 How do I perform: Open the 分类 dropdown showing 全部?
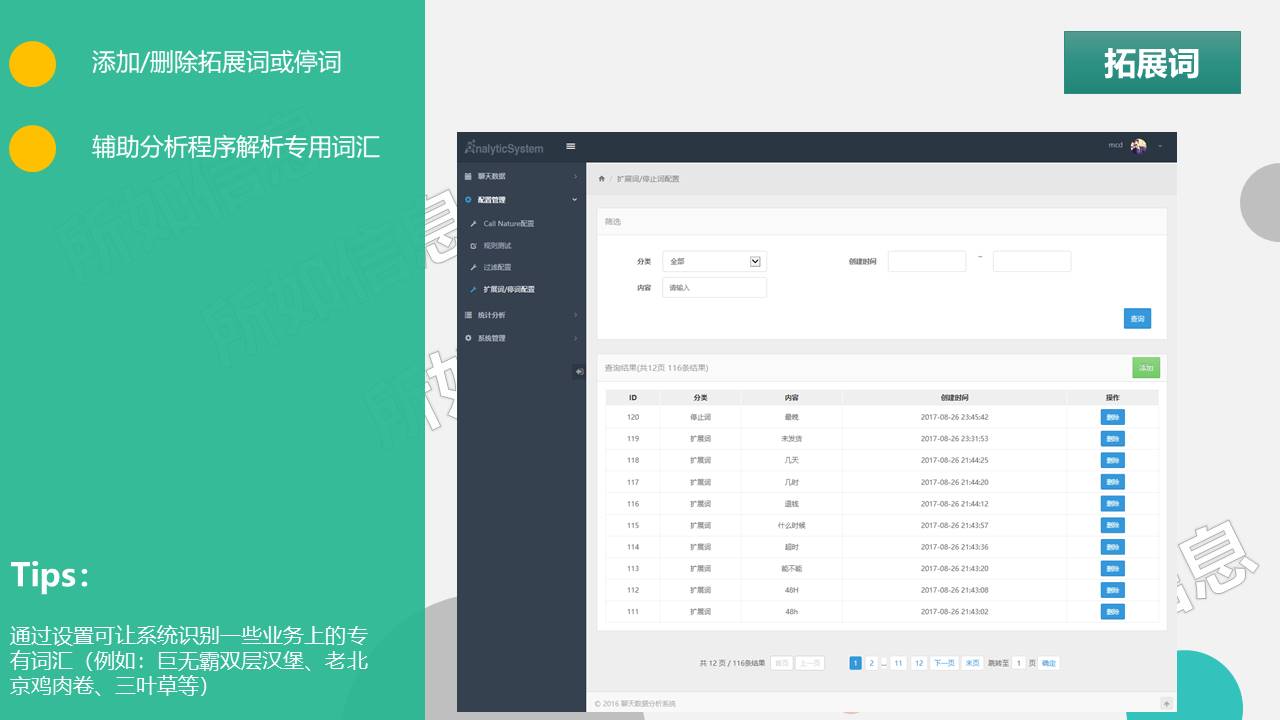click(x=714, y=262)
